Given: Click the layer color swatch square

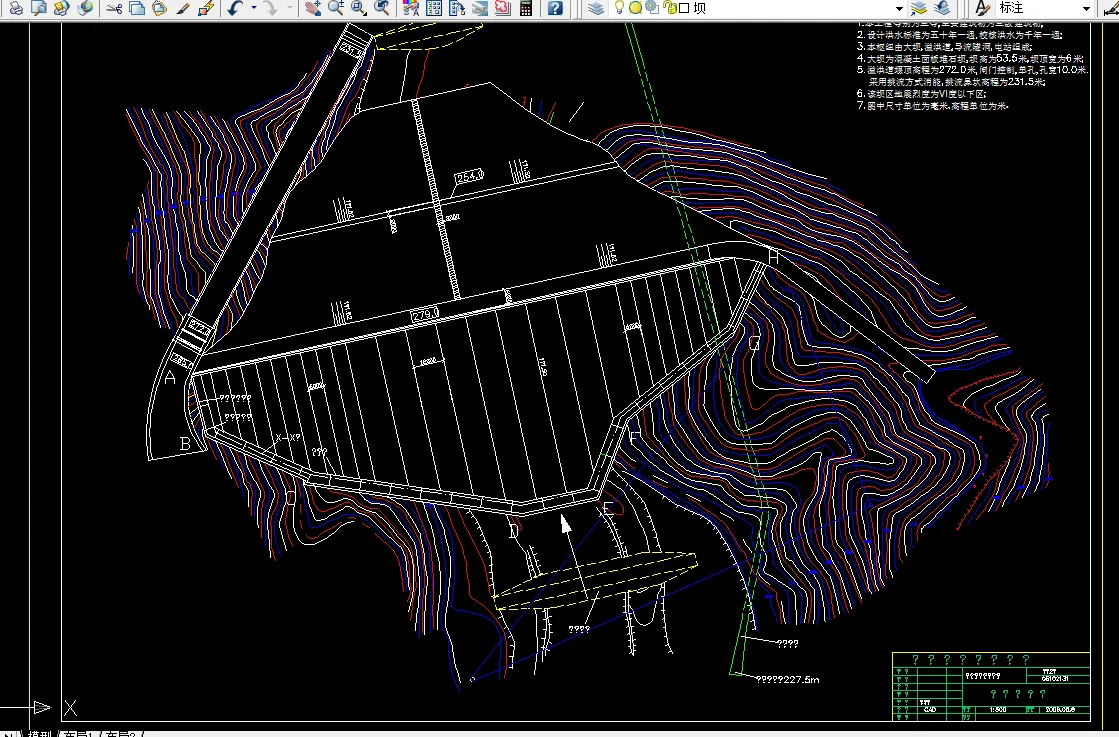Looking at the screenshot, I should pos(684,8).
